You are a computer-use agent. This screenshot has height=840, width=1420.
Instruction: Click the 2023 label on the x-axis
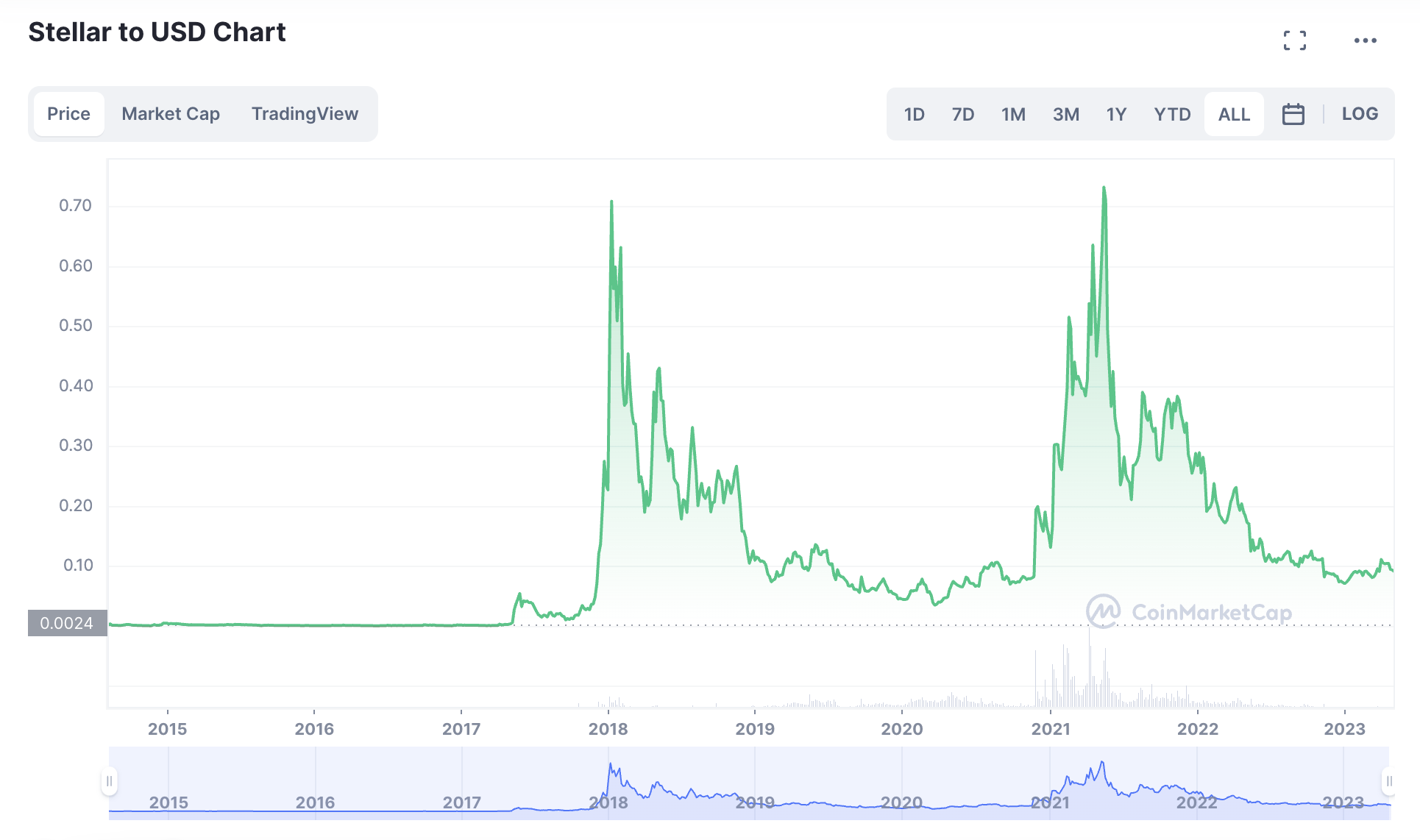[x=1344, y=729]
